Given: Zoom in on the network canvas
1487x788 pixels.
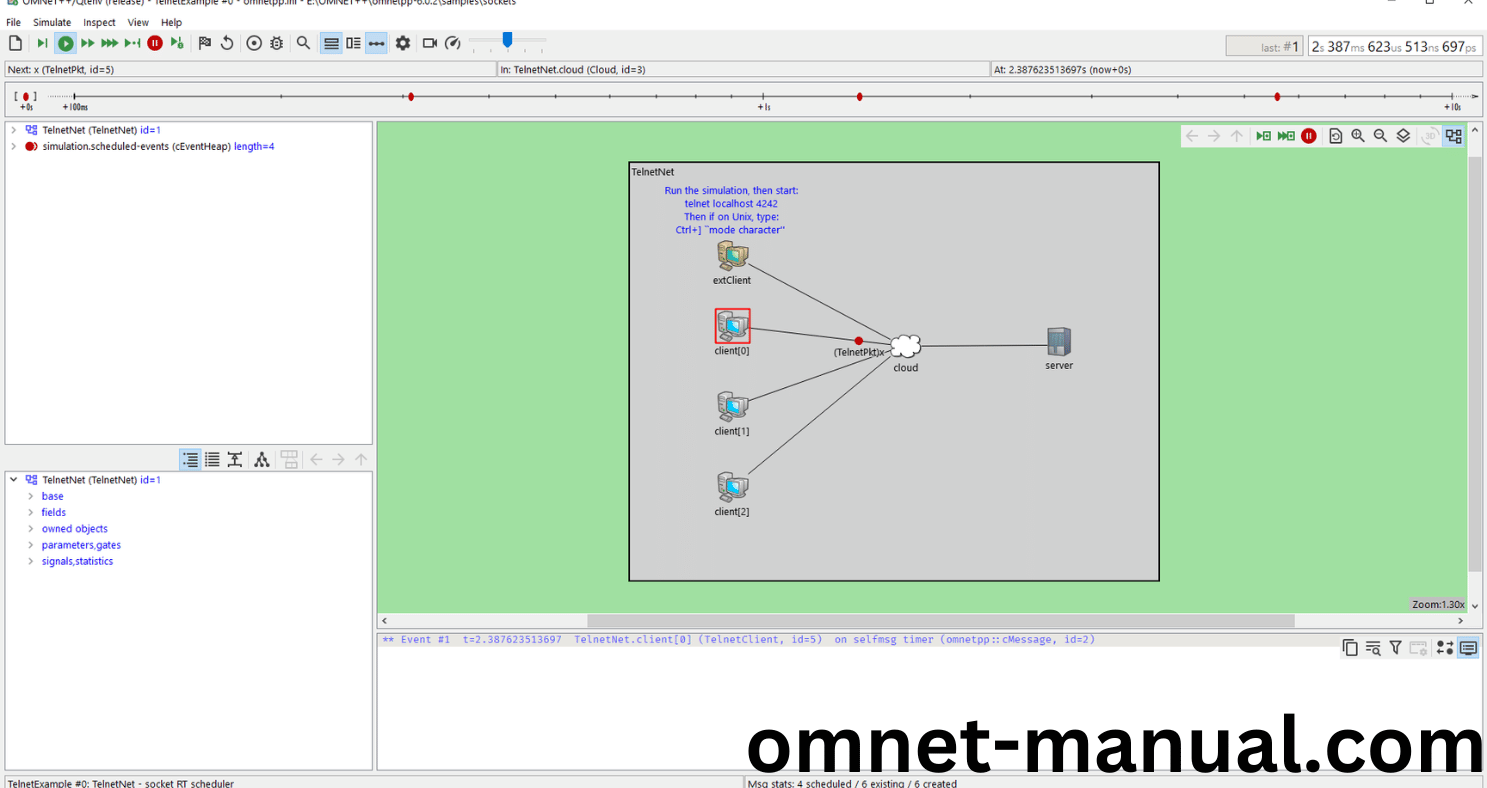Looking at the screenshot, I should click(1358, 136).
